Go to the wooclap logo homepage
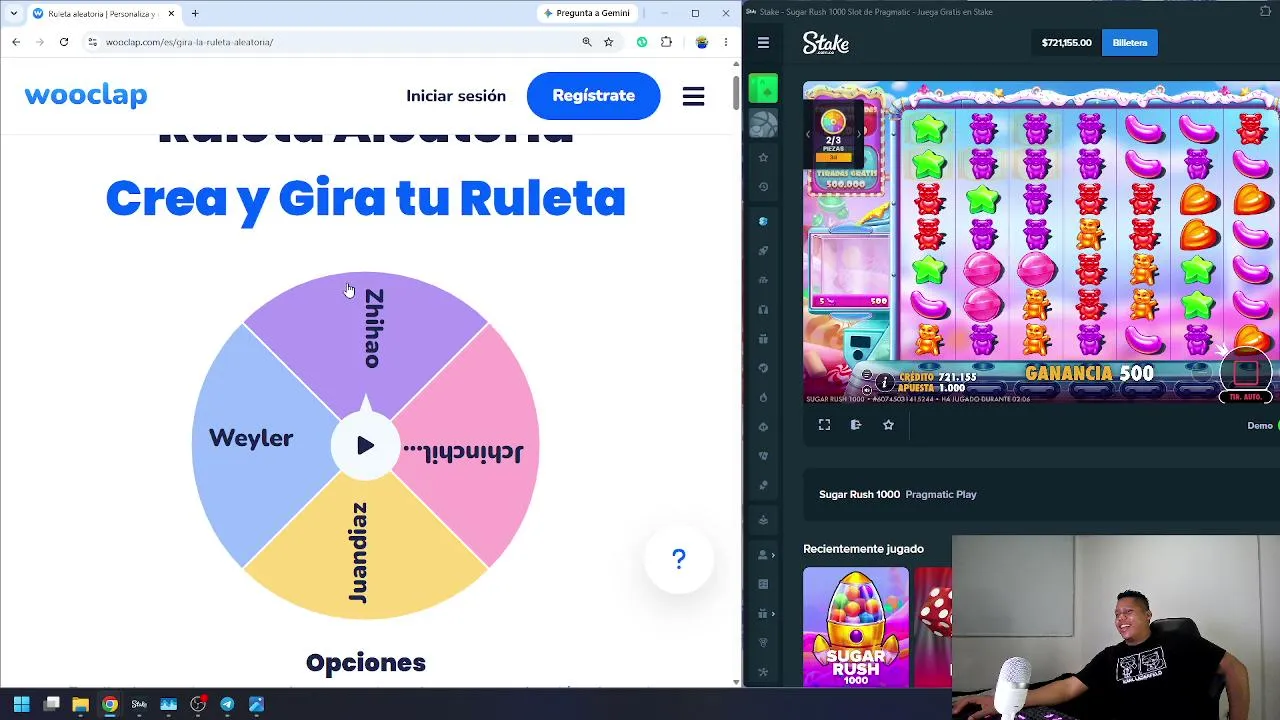Viewport: 1280px width, 720px height. [86, 96]
